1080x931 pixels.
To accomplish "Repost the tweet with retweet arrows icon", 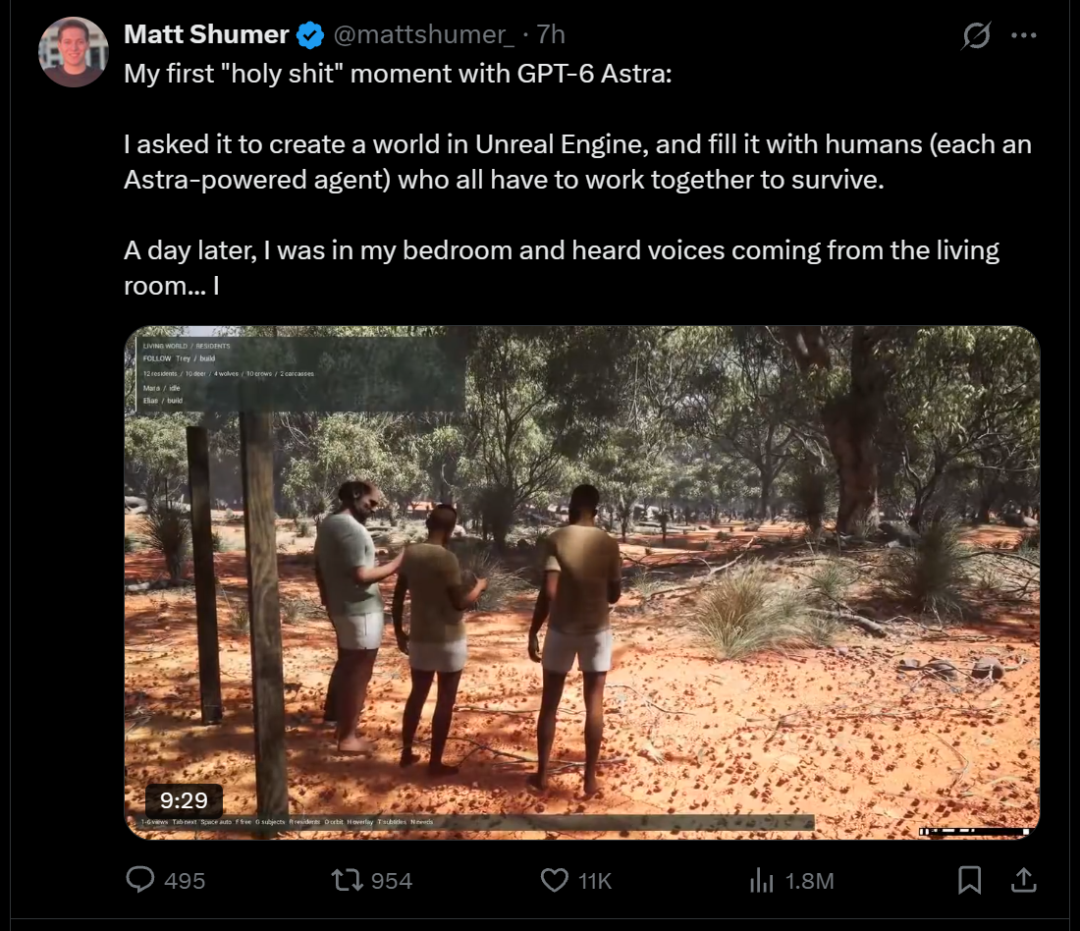I will click(x=348, y=880).
